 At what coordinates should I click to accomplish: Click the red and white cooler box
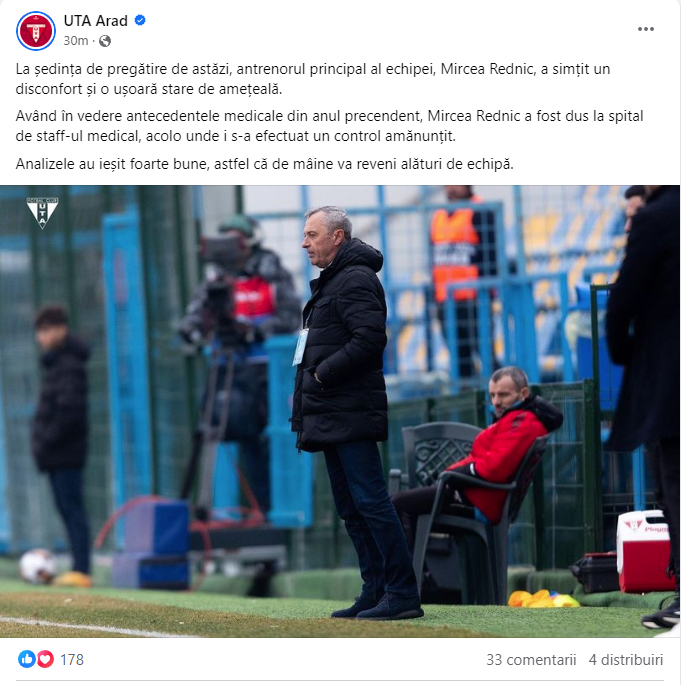point(643,551)
